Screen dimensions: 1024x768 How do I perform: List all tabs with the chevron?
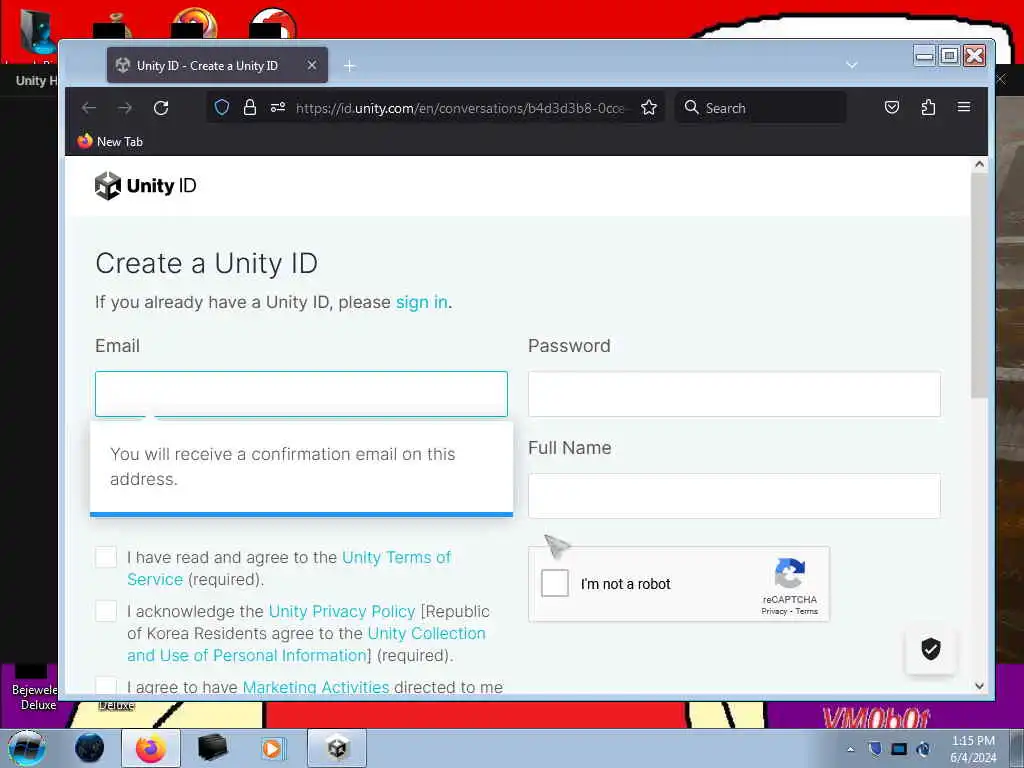click(x=852, y=65)
